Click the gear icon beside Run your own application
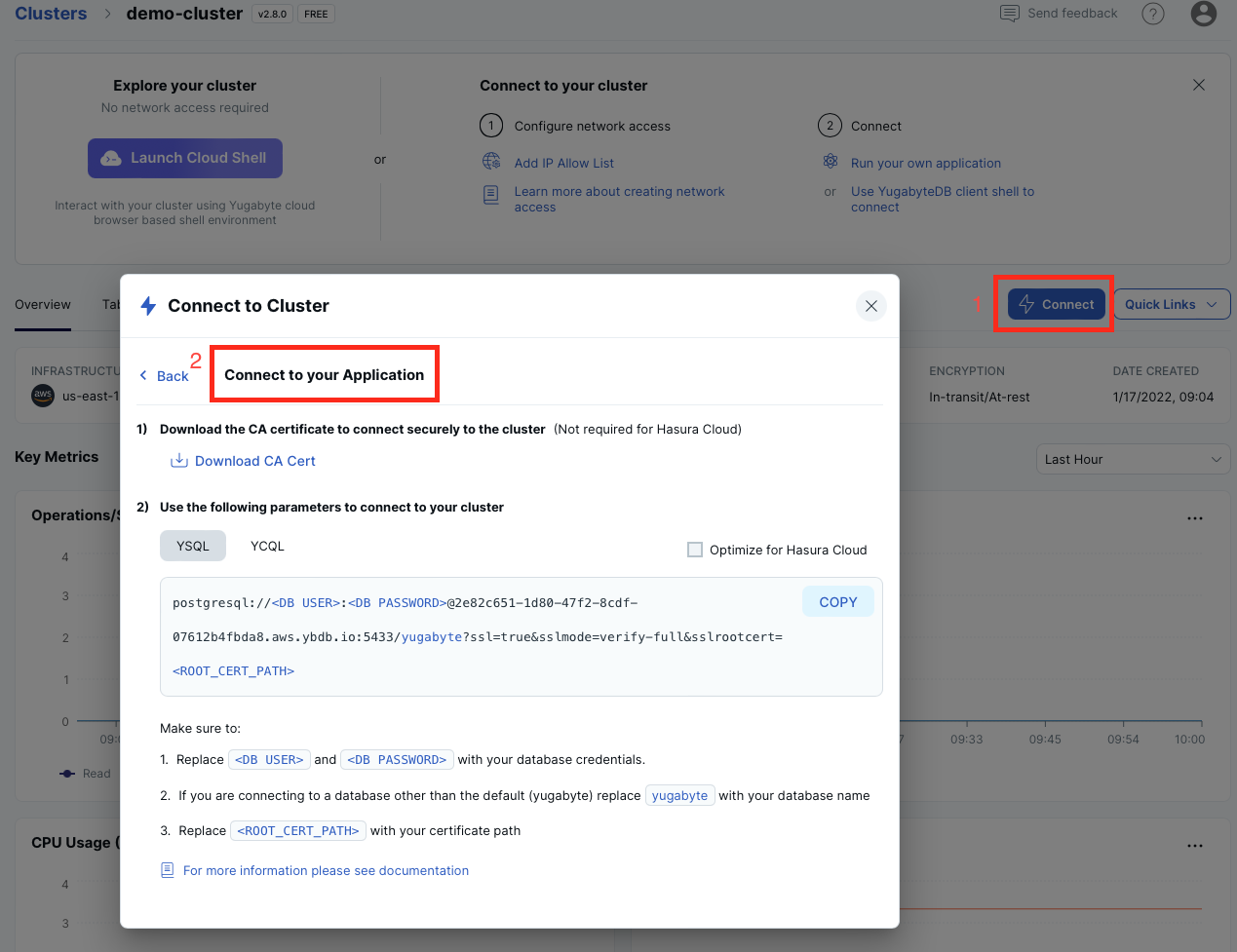Viewport: 1237px width, 952px height. tap(831, 161)
